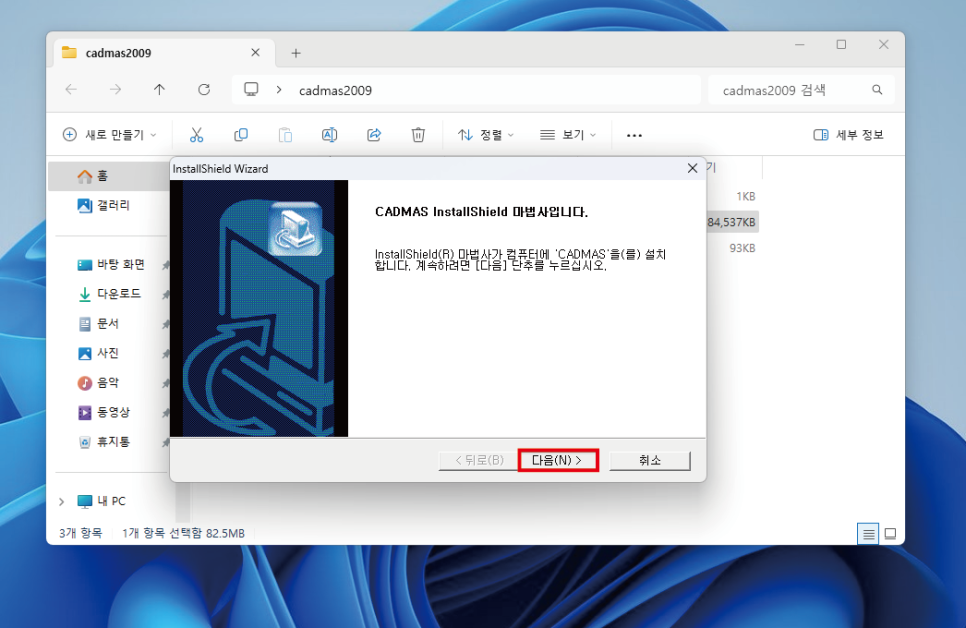Go forward in Explorer navigation

pos(115,90)
